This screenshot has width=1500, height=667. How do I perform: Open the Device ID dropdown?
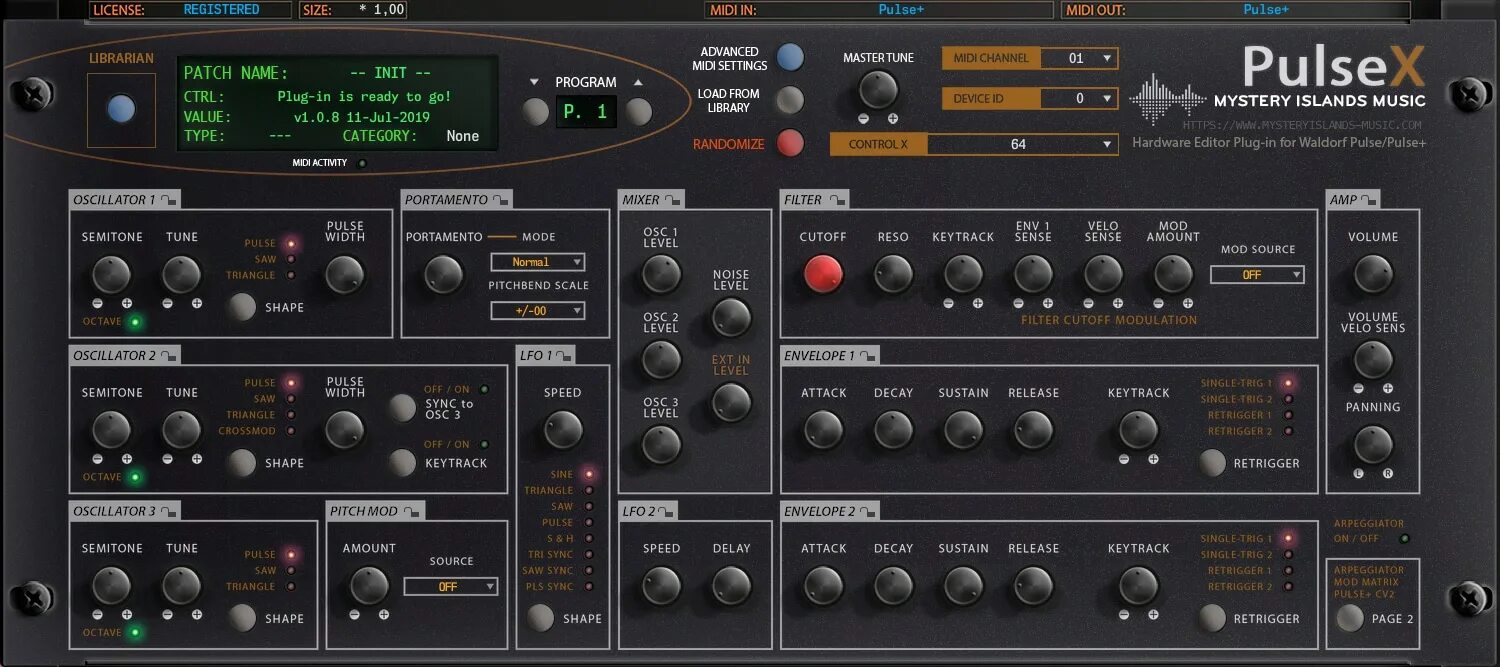[x=1079, y=98]
